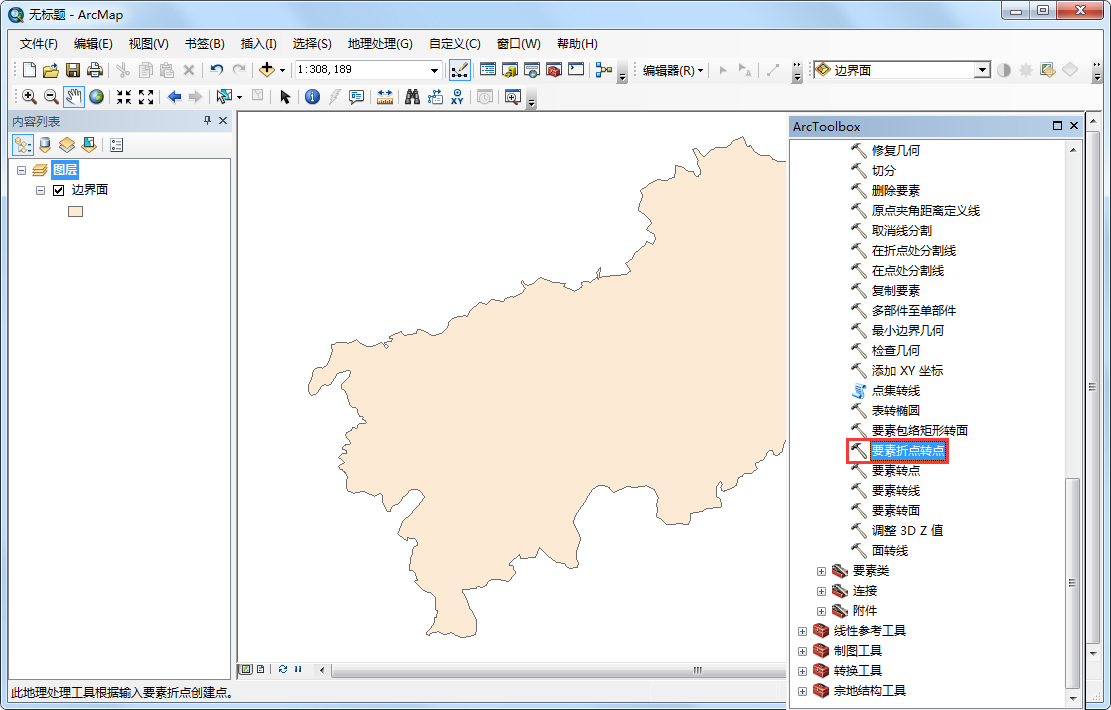Uncheck the 边界面 layer visibility checkbox
This screenshot has height=710, width=1111.
pyautogui.click(x=58, y=189)
